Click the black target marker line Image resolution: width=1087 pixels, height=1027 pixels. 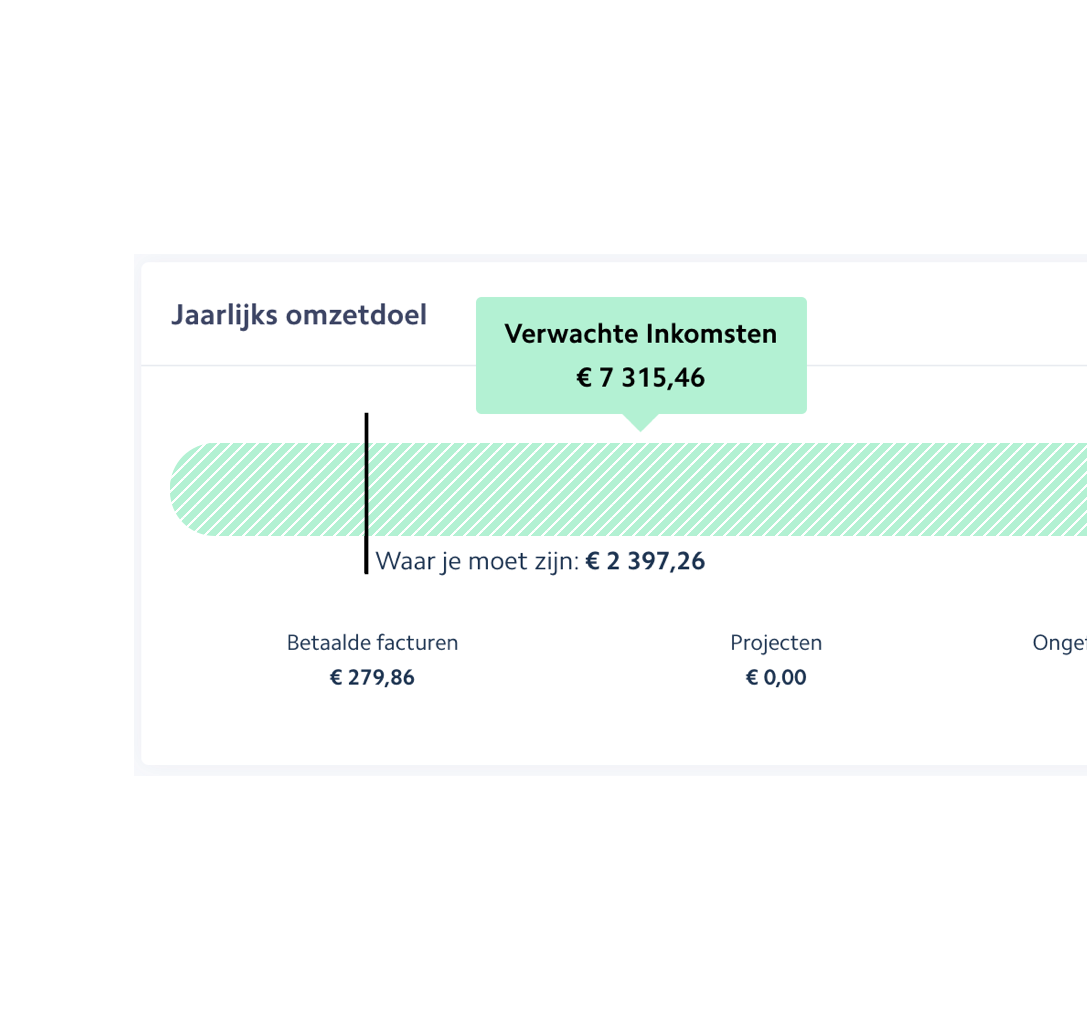(x=367, y=490)
